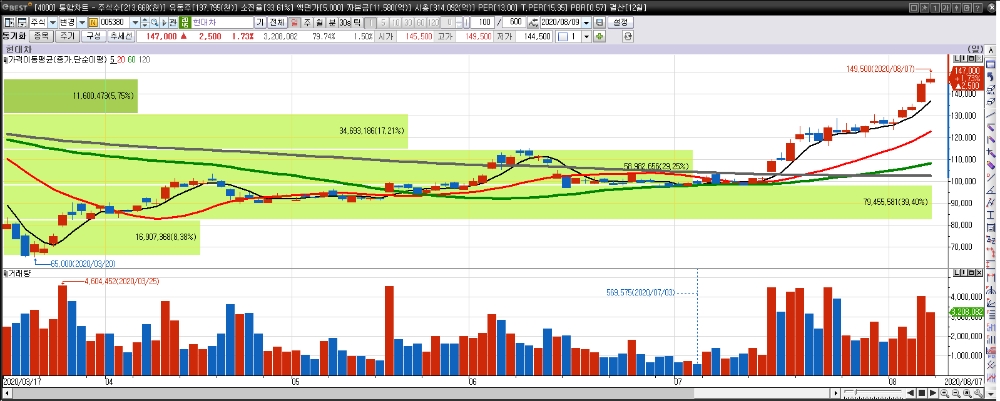This screenshot has width=1000, height=401.
Task: Open 설정 settings button
Action: 620,22
